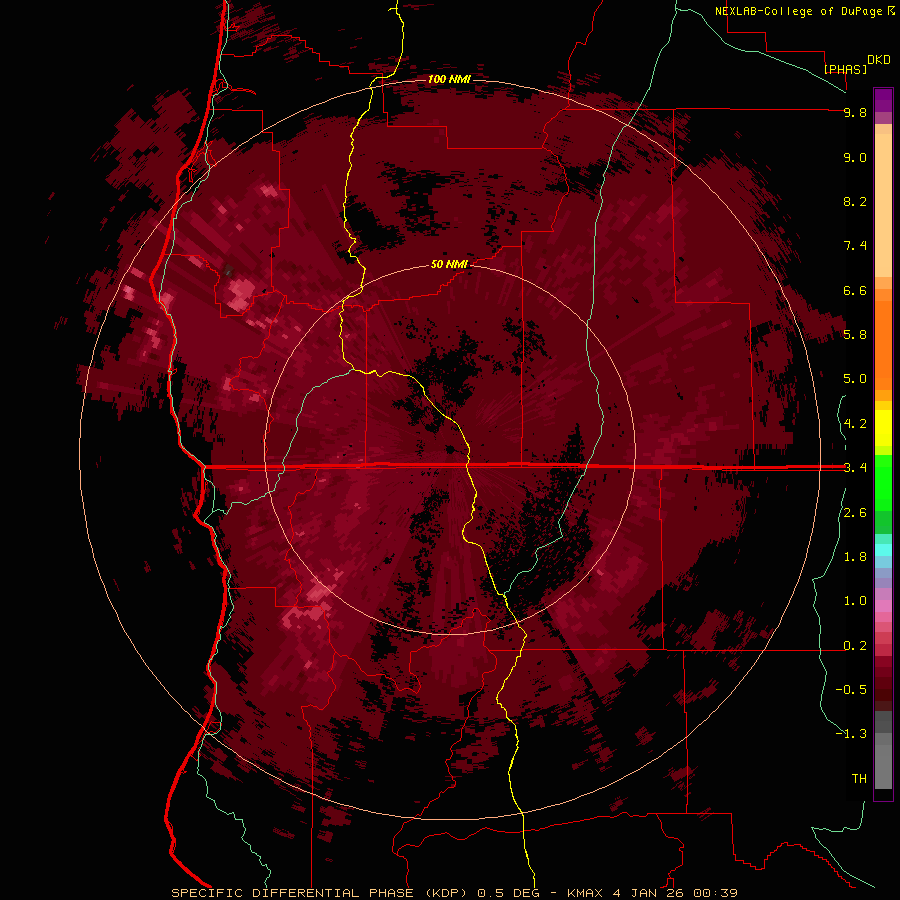
Task: Select the 1.0 scale label
Action: point(855,601)
